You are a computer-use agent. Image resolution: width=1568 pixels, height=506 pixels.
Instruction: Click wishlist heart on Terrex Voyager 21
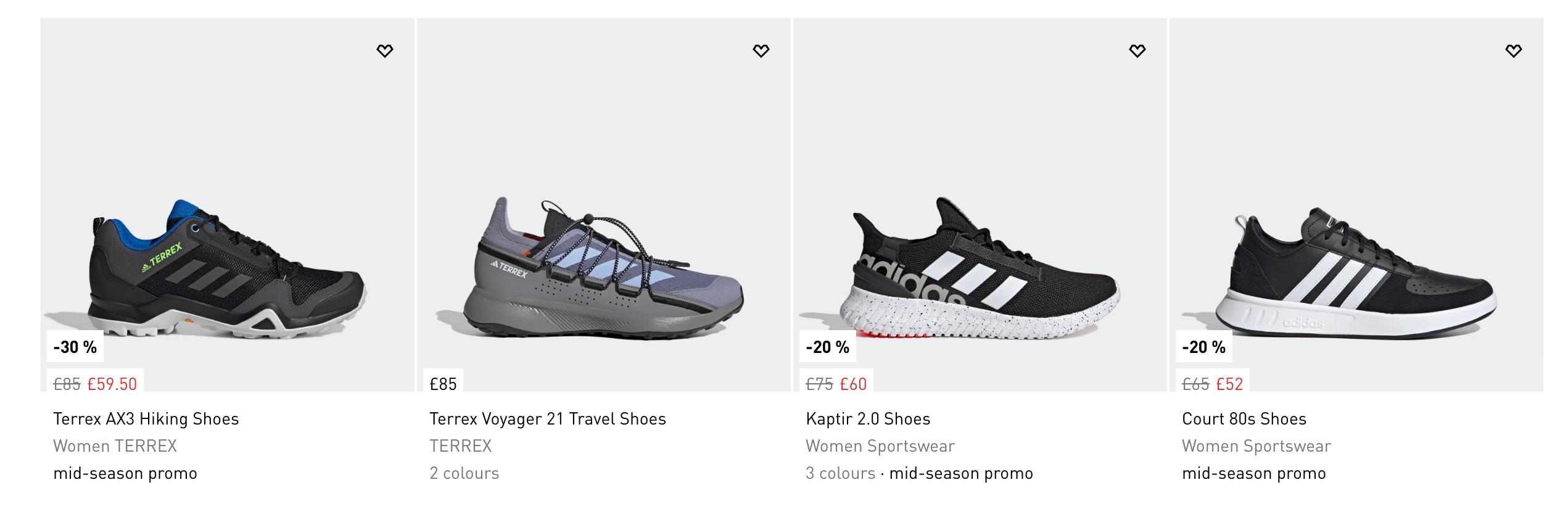click(x=761, y=51)
